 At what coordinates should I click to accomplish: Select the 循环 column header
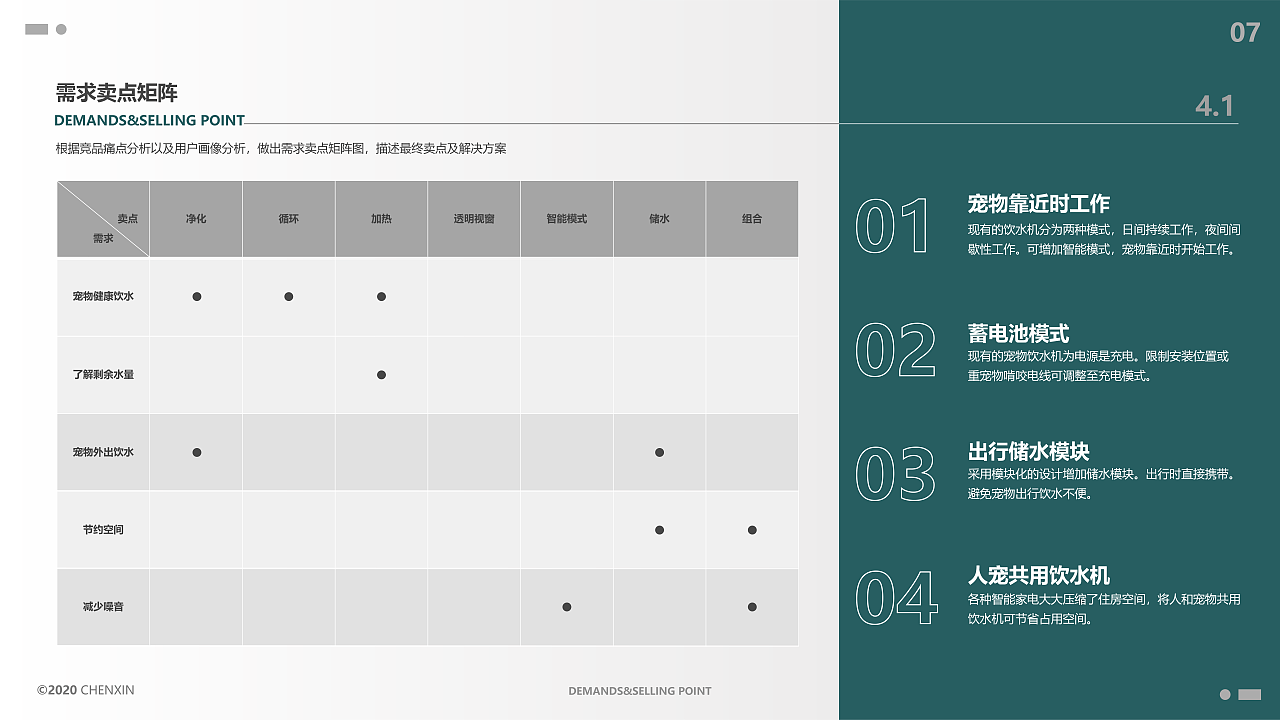(289, 219)
